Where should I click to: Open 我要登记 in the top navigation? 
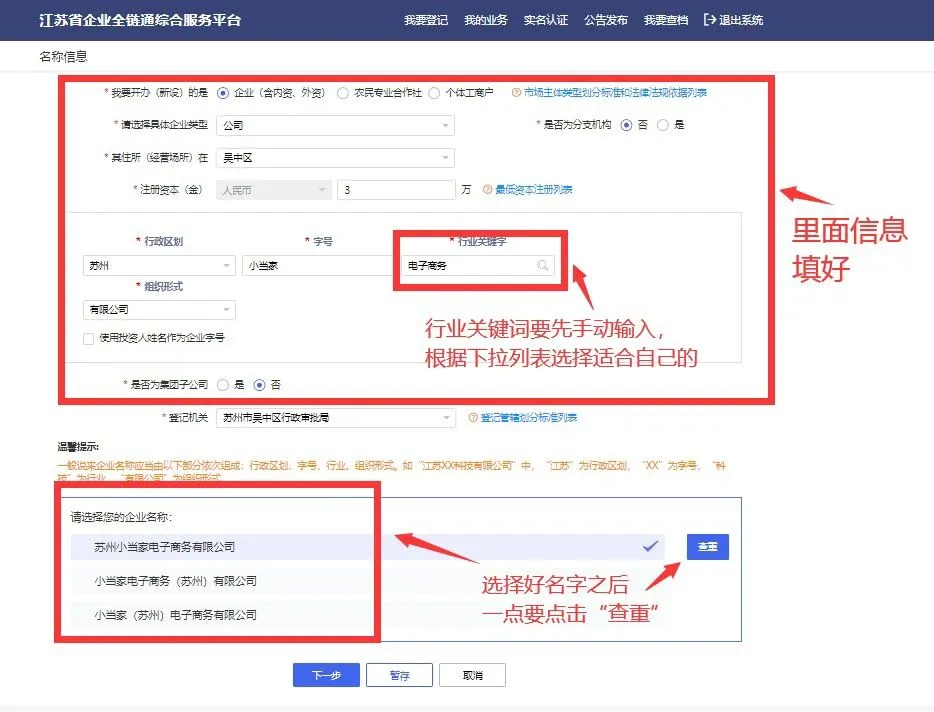tap(425, 20)
